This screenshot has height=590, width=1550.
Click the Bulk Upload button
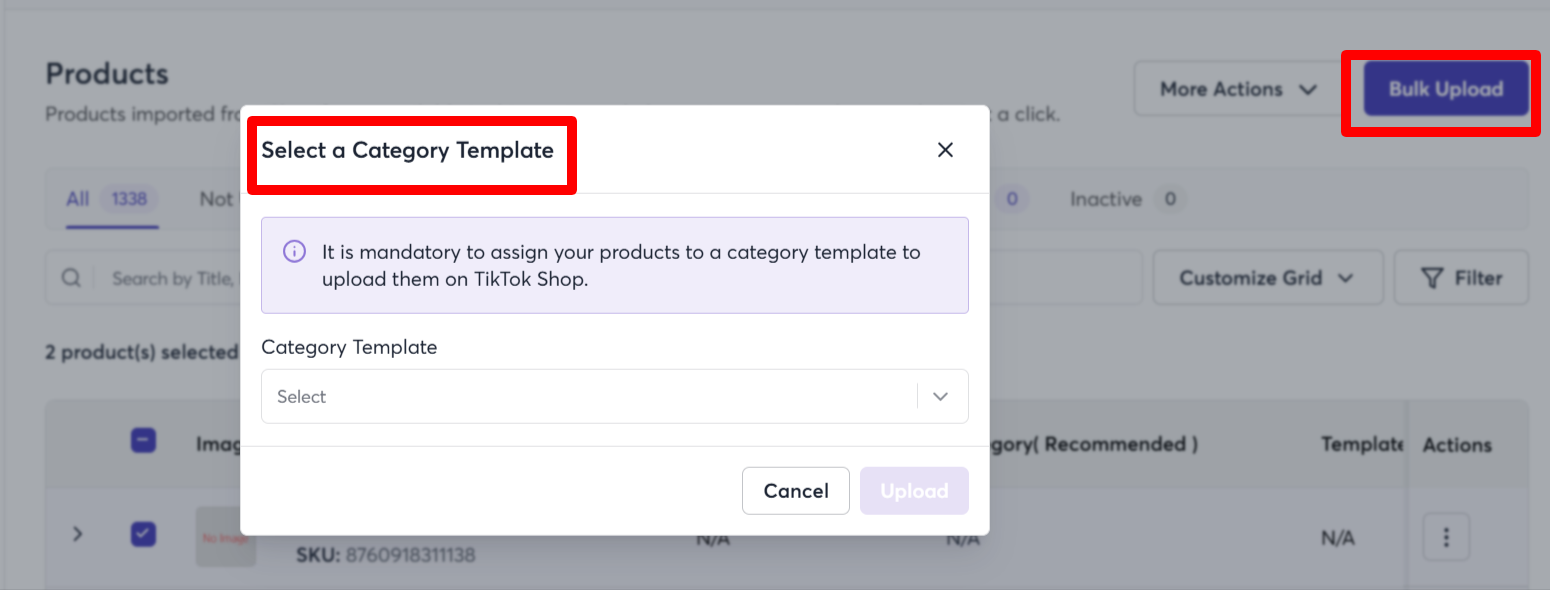tap(1446, 89)
